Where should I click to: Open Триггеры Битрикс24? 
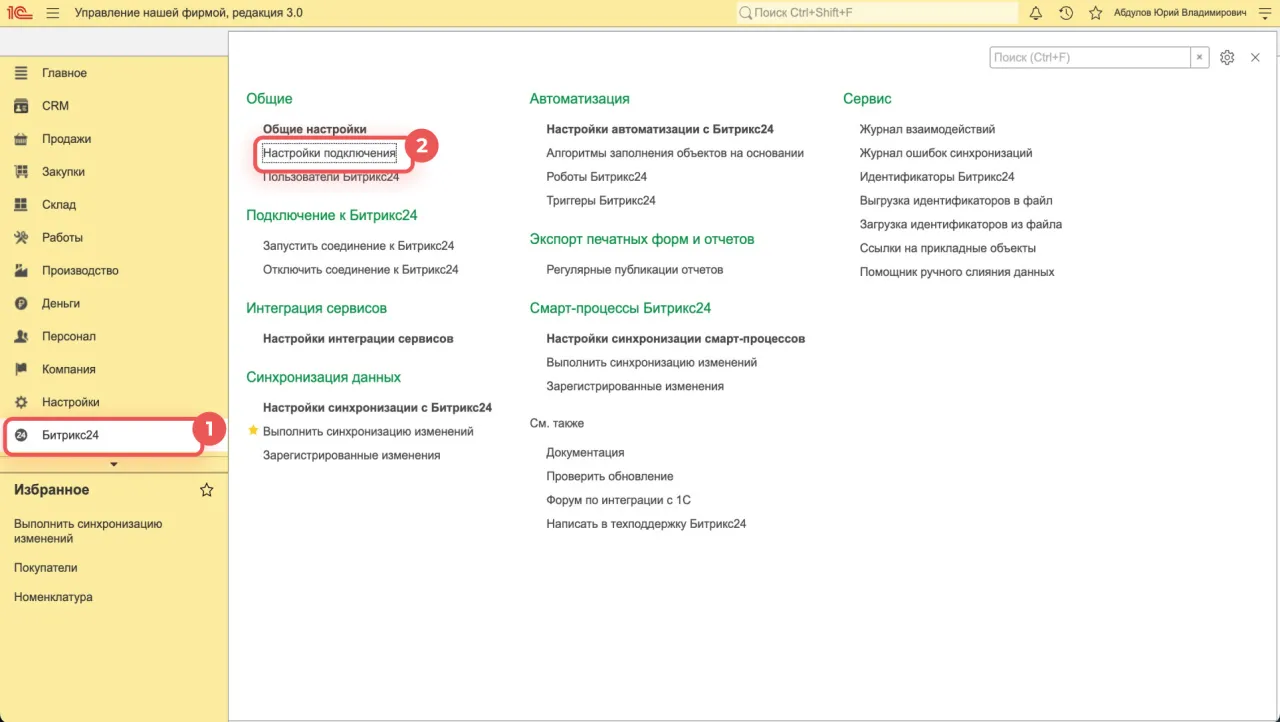coord(601,201)
